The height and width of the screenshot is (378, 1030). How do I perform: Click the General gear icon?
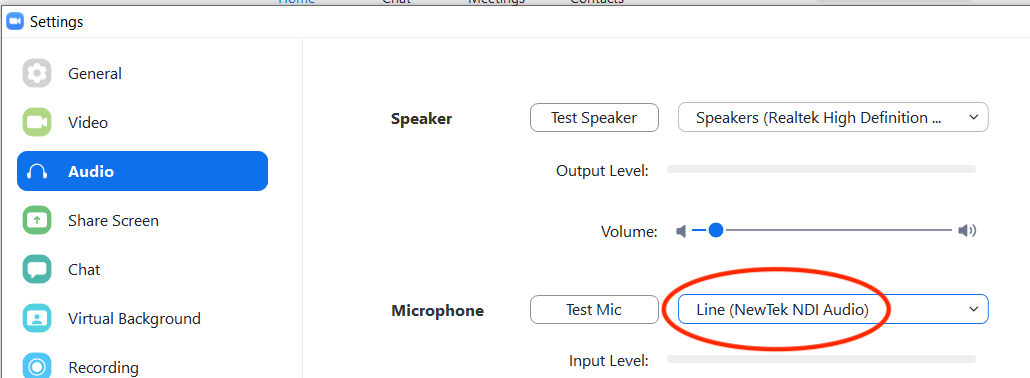click(37, 73)
